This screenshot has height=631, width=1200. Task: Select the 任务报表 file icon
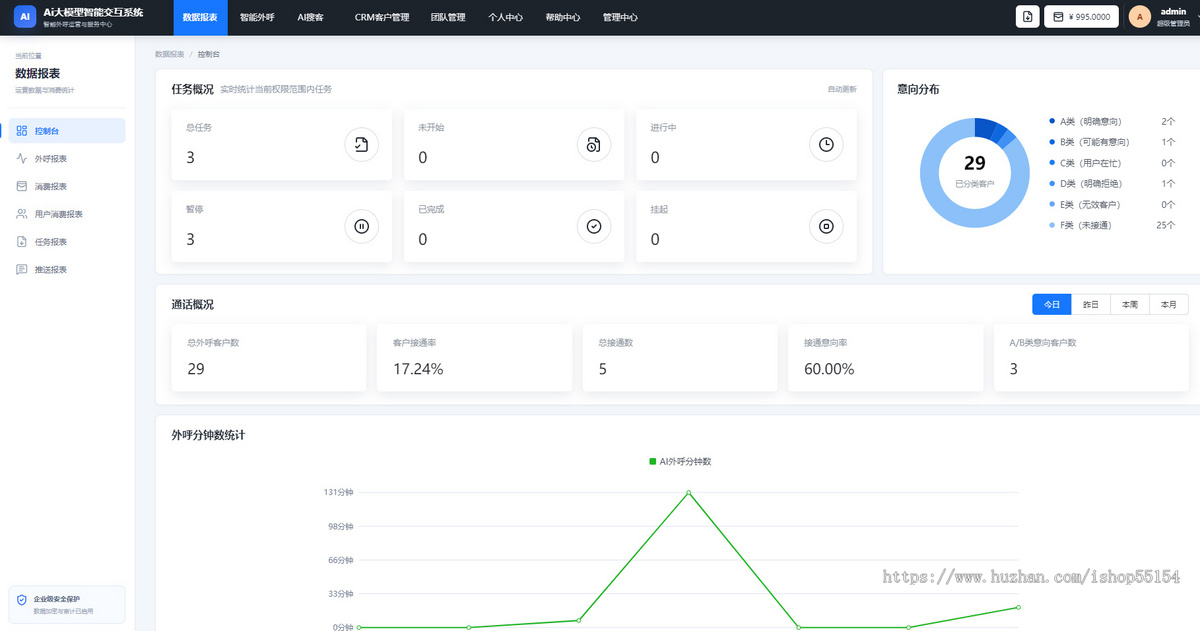pyautogui.click(x=22, y=242)
